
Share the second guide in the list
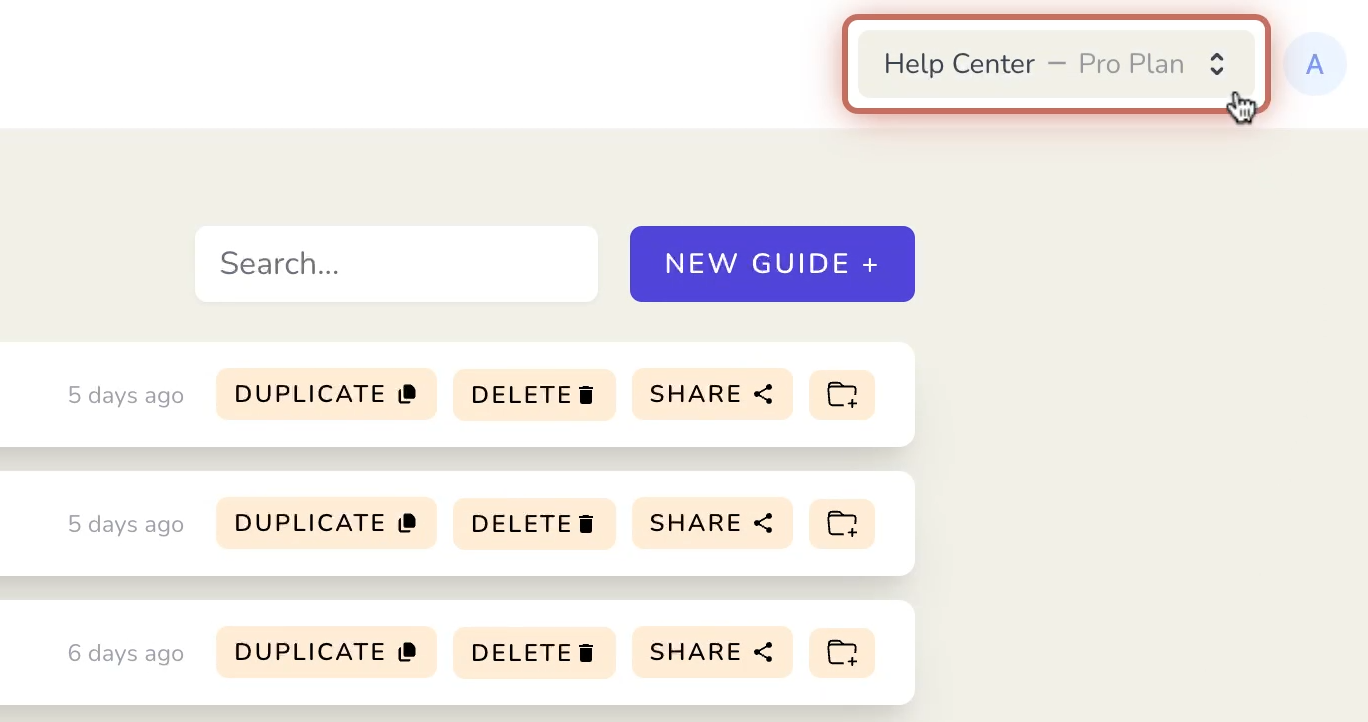coord(712,523)
